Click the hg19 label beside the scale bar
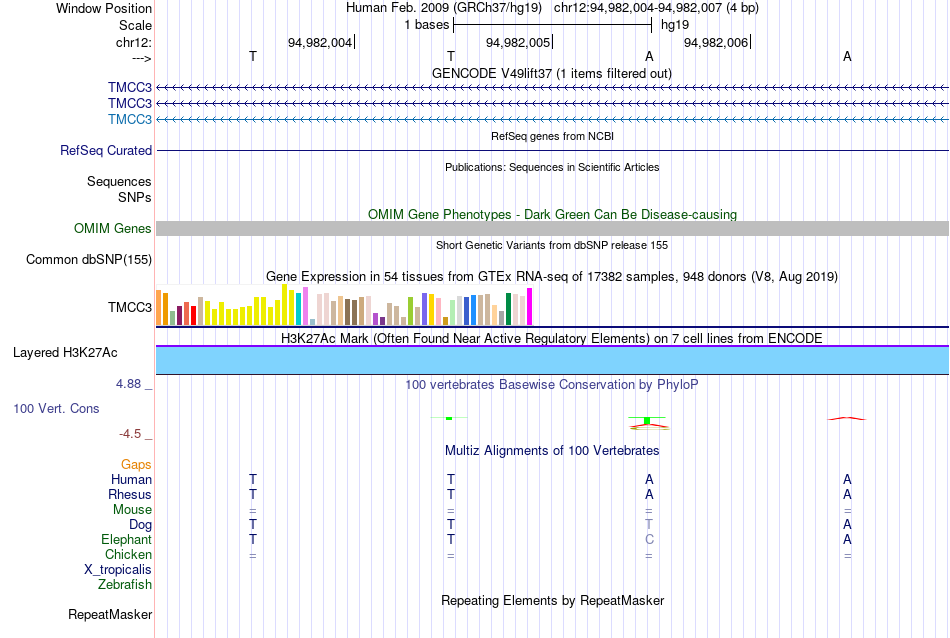The image size is (950, 638). pos(675,25)
